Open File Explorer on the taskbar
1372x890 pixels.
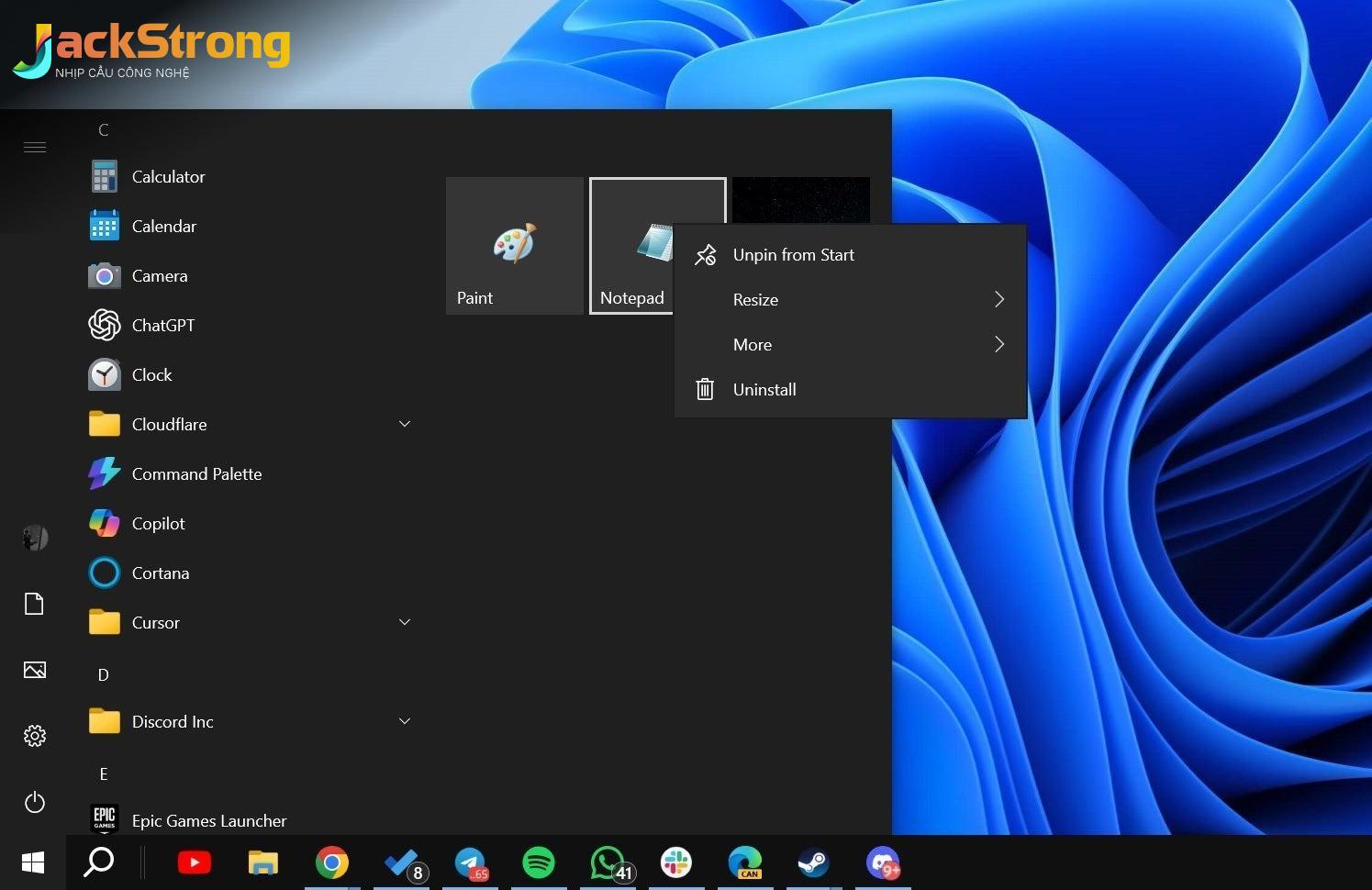pos(263,862)
